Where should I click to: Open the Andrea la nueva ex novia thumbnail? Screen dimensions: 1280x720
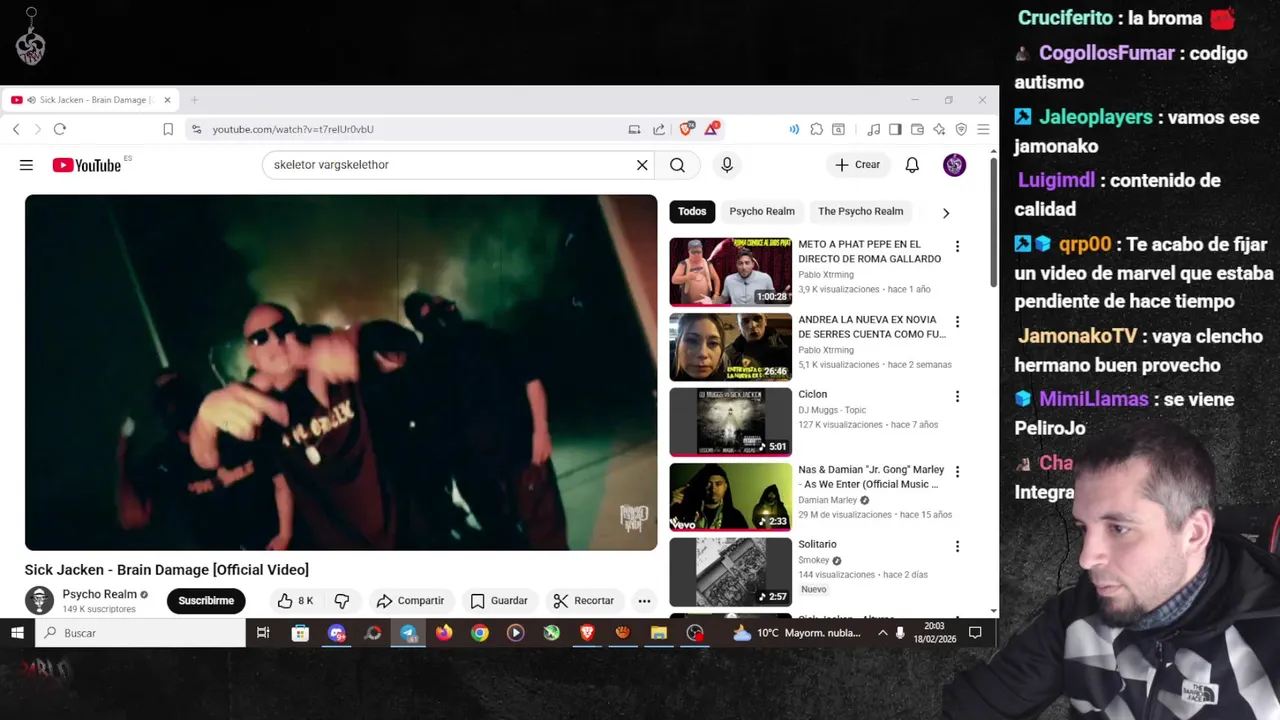[x=730, y=347]
